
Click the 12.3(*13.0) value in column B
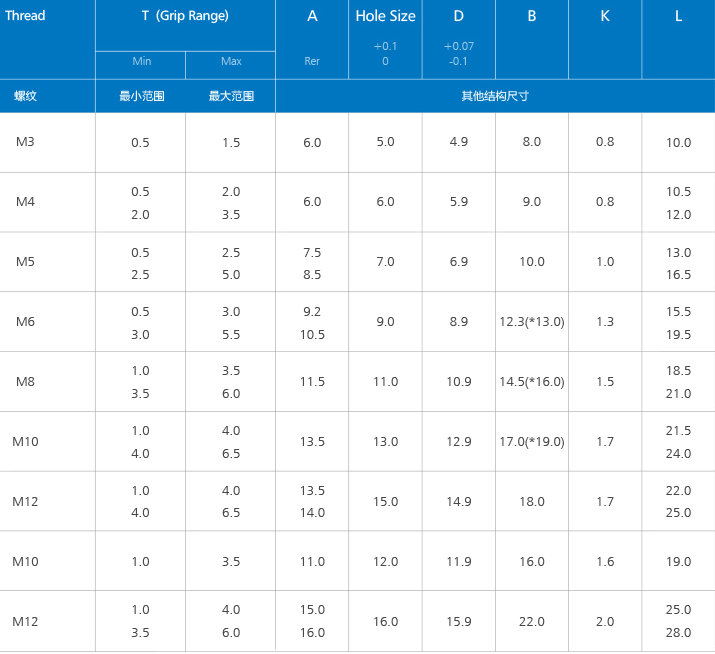[532, 322]
